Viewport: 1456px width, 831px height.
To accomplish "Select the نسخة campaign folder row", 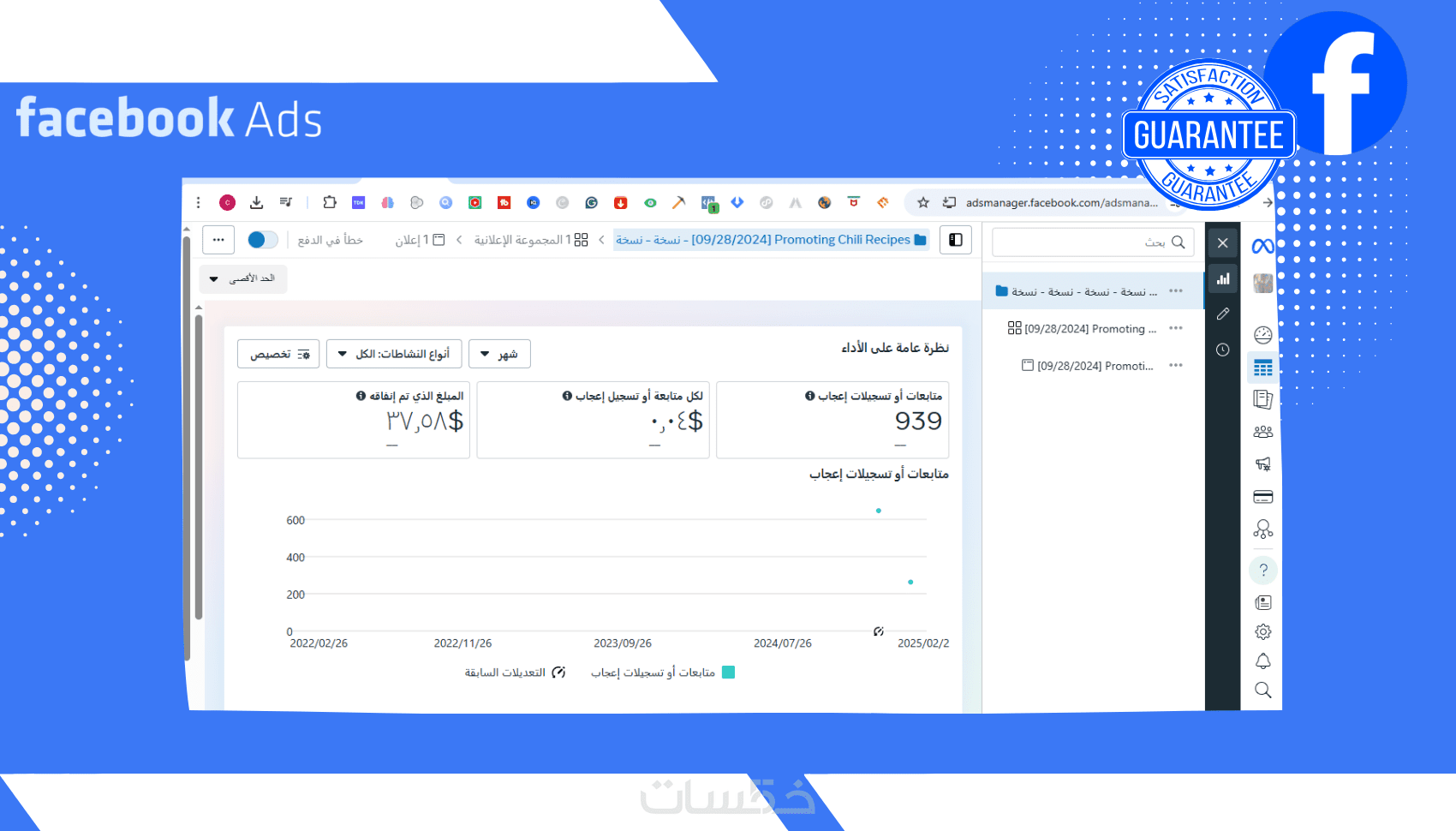I will 1093,291.
